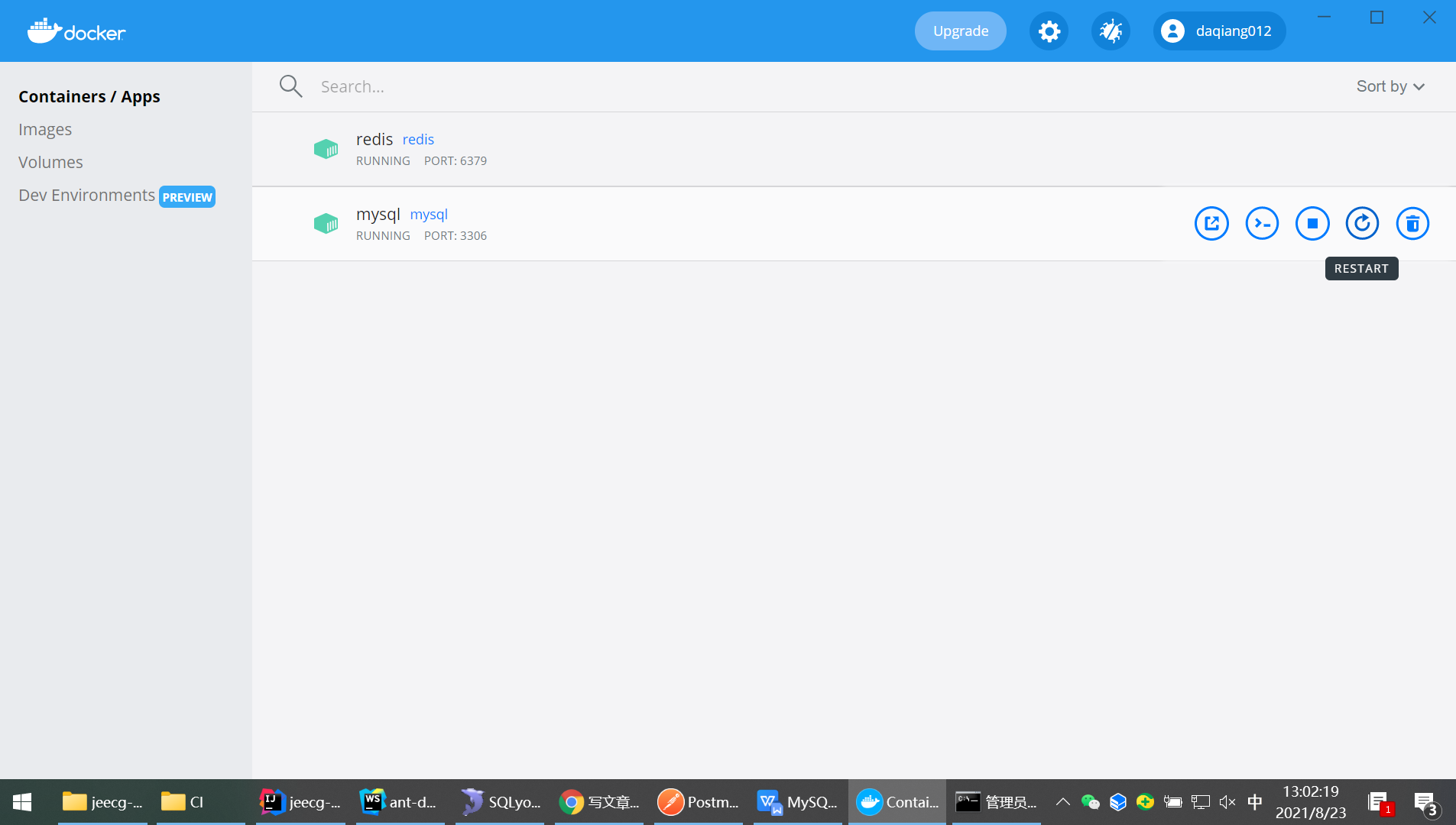Image resolution: width=1456 pixels, height=825 pixels.
Task: Expand the Sort by dropdown
Action: point(1390,86)
